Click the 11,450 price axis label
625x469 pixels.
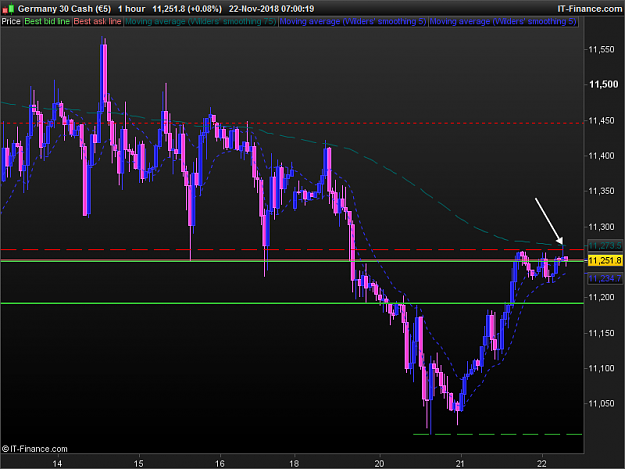click(x=601, y=120)
